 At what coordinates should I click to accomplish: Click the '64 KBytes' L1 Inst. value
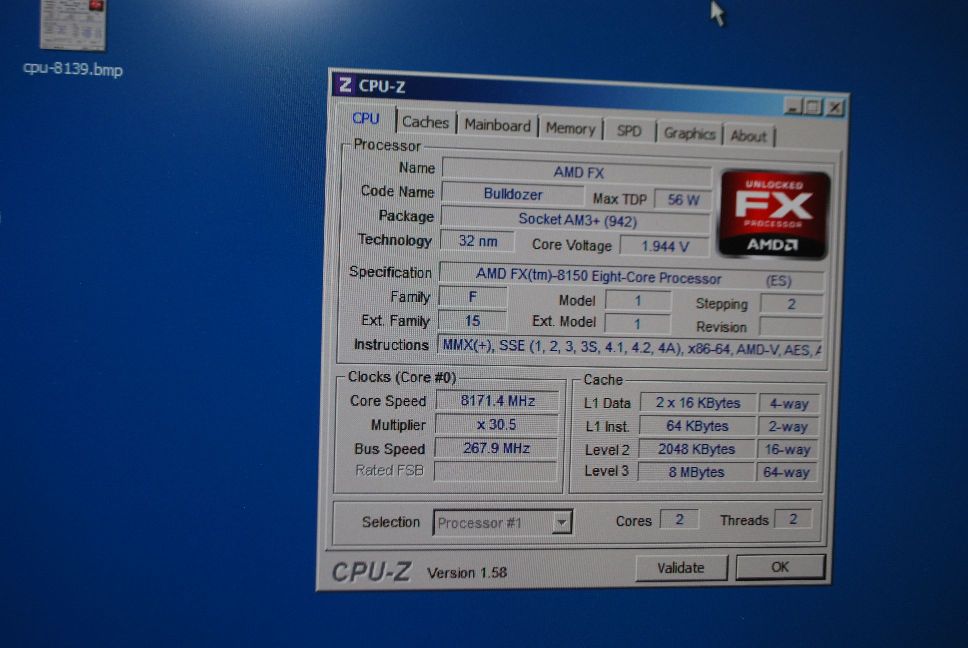pyautogui.click(x=697, y=426)
